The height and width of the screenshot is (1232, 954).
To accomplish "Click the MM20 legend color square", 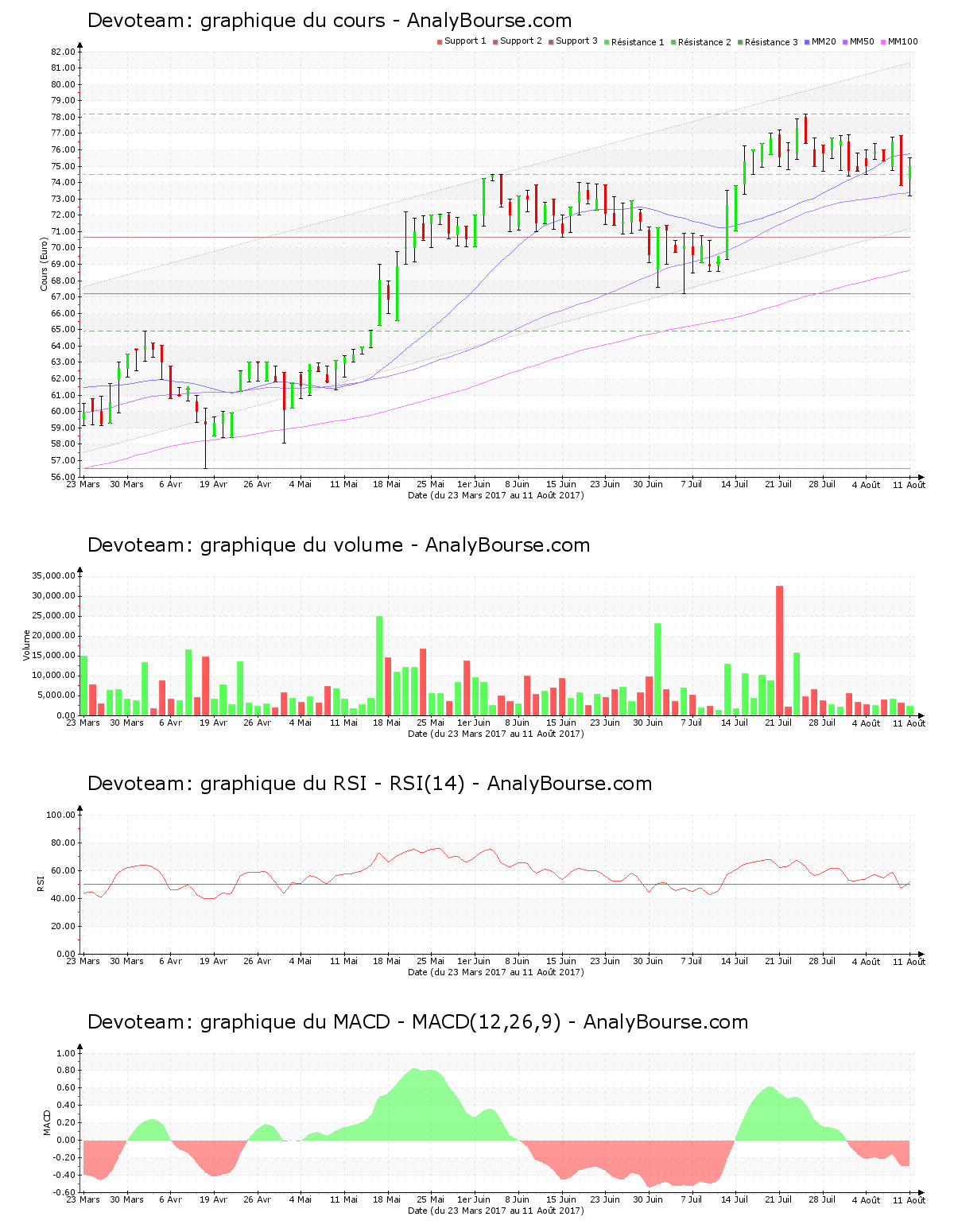I will pos(807,41).
